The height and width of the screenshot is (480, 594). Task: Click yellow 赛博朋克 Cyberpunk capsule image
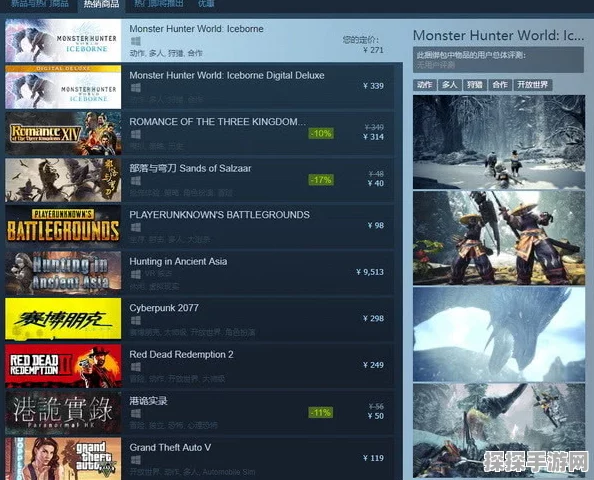(x=63, y=319)
